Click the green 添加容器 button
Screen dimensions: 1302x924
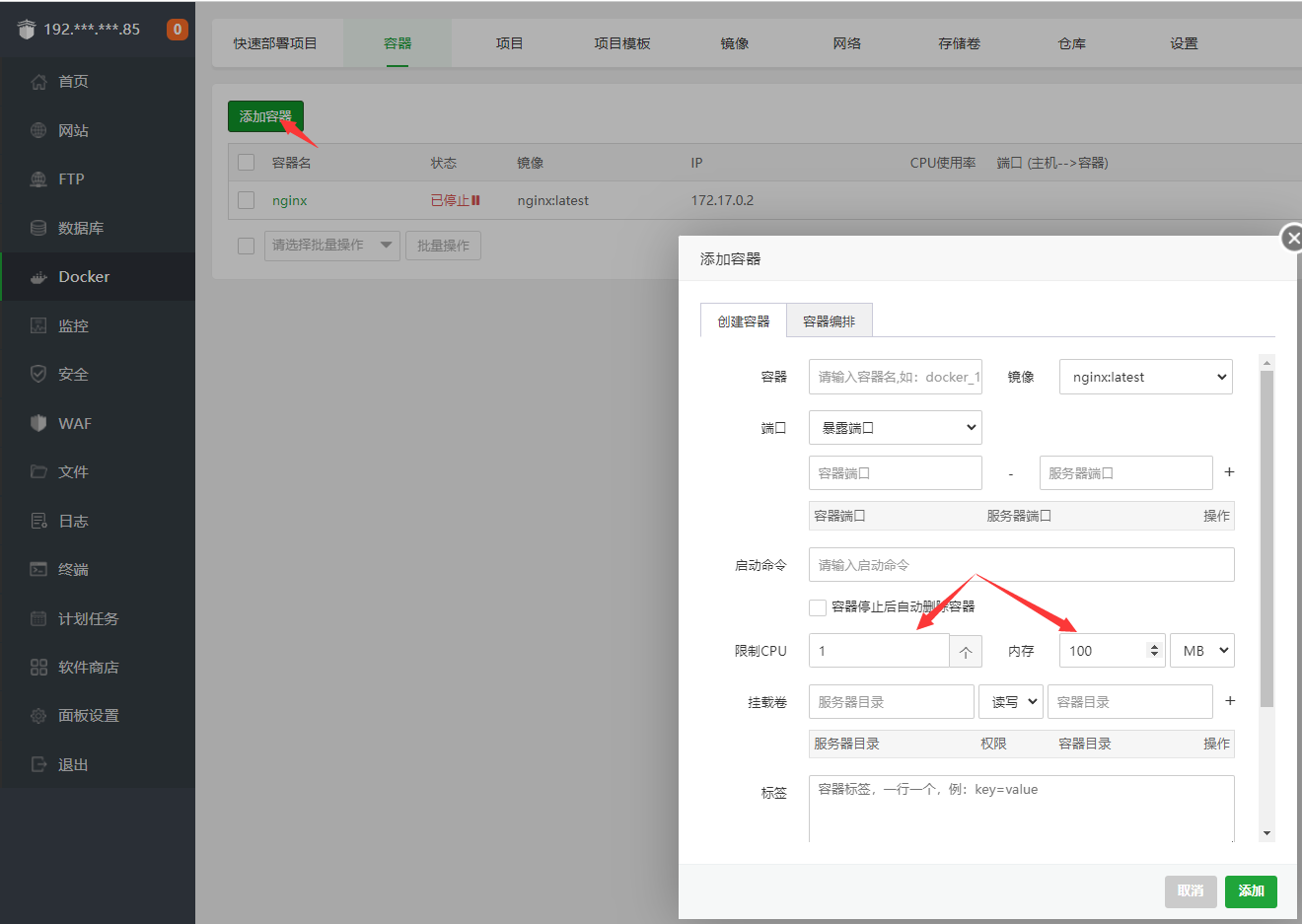[266, 116]
